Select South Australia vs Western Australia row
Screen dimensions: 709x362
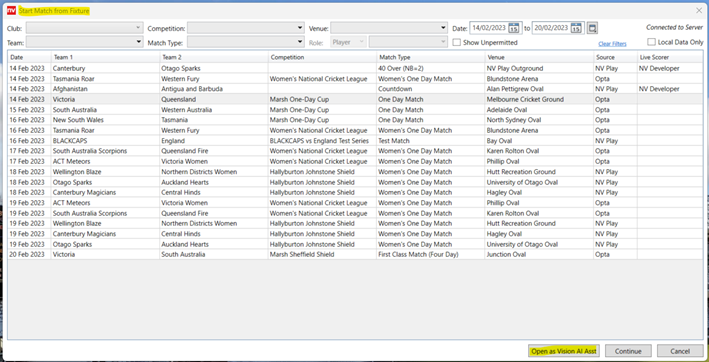tap(355, 110)
